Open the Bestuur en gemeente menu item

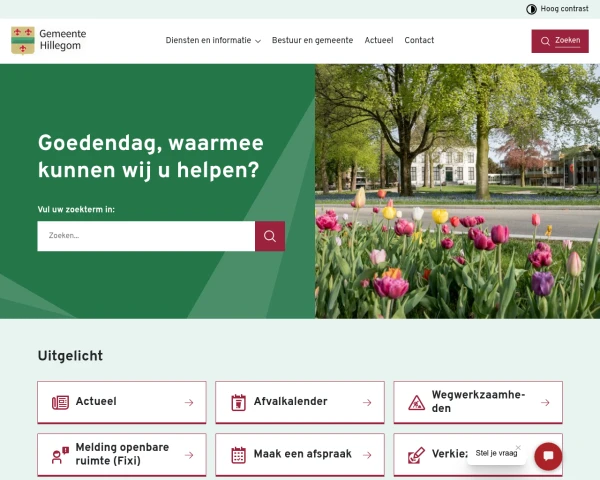coord(312,40)
